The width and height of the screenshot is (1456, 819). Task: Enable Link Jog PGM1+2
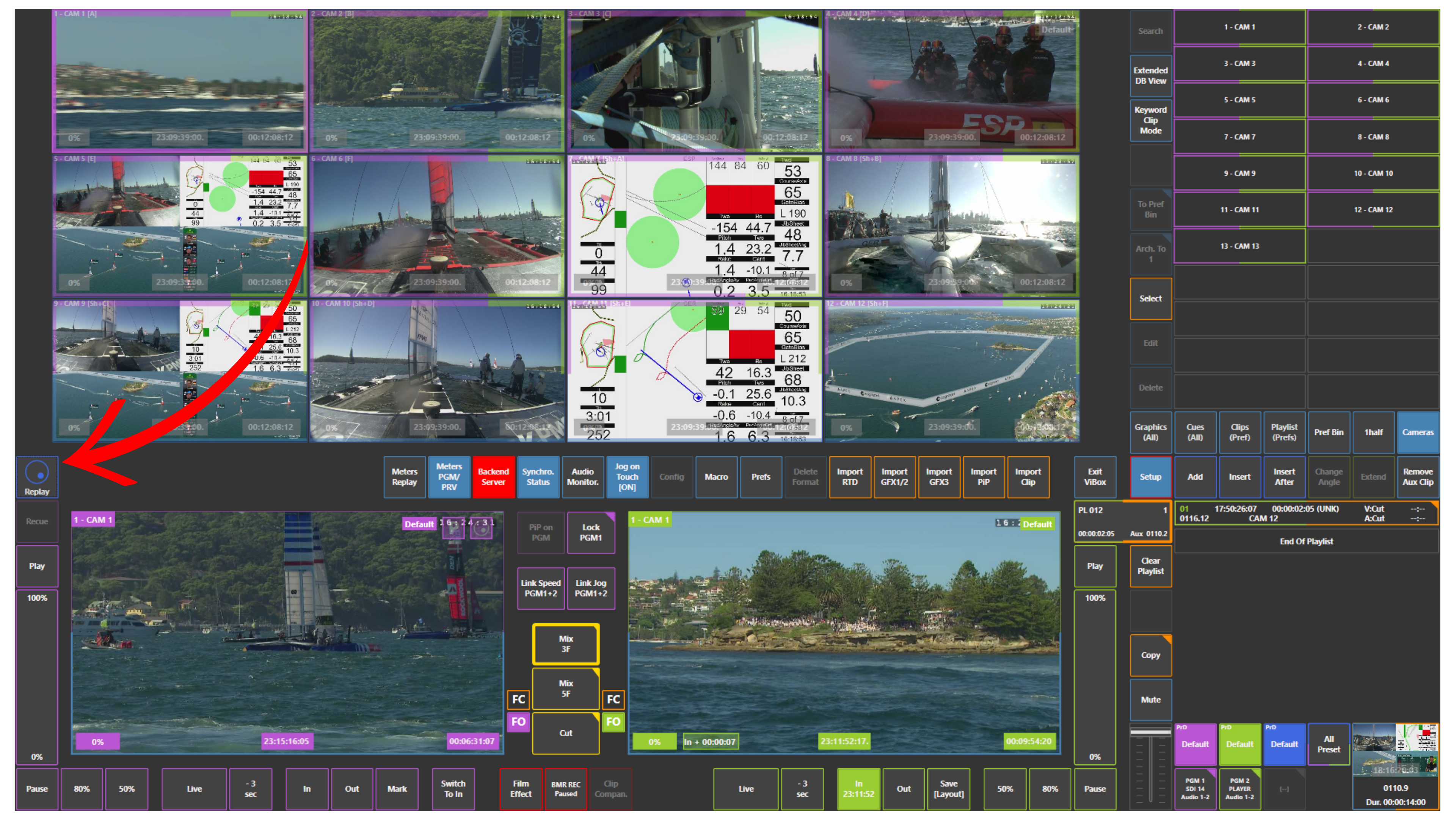click(x=591, y=588)
